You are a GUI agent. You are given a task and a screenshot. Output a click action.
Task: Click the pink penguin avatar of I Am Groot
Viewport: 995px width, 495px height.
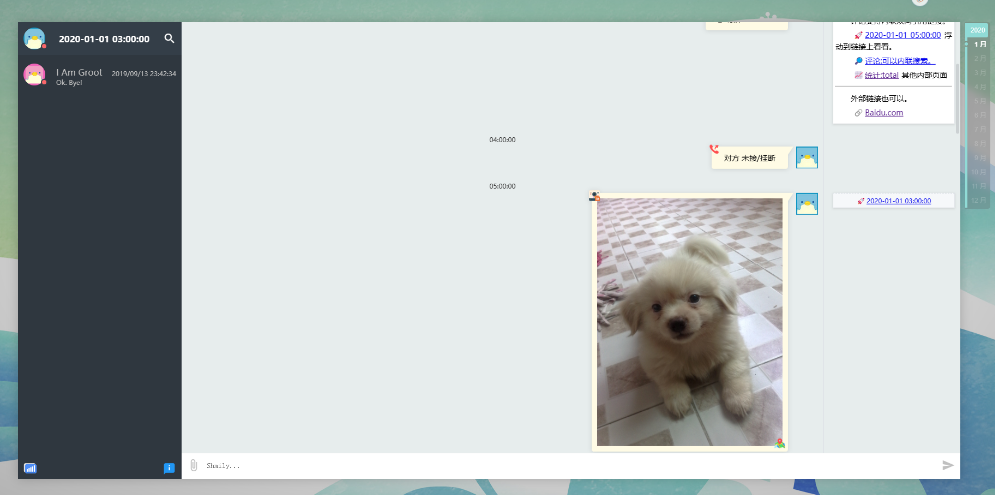[x=35, y=75]
